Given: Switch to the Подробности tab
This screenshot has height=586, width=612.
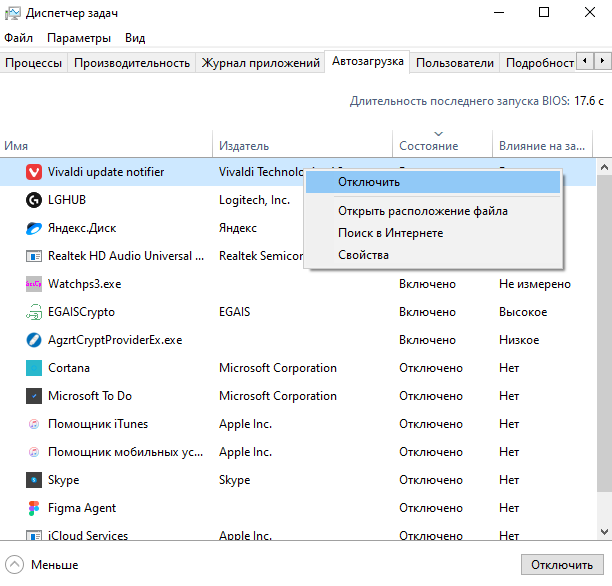Looking at the screenshot, I should pyautogui.click(x=538, y=63).
